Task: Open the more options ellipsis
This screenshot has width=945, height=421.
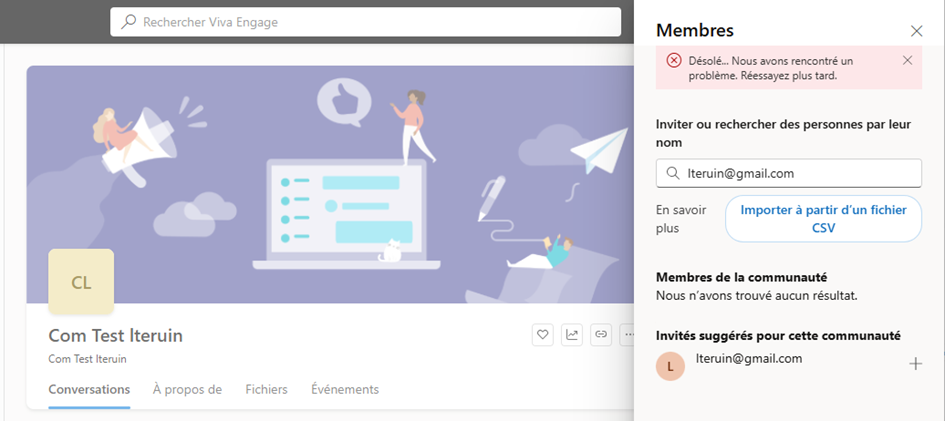Action: (627, 335)
